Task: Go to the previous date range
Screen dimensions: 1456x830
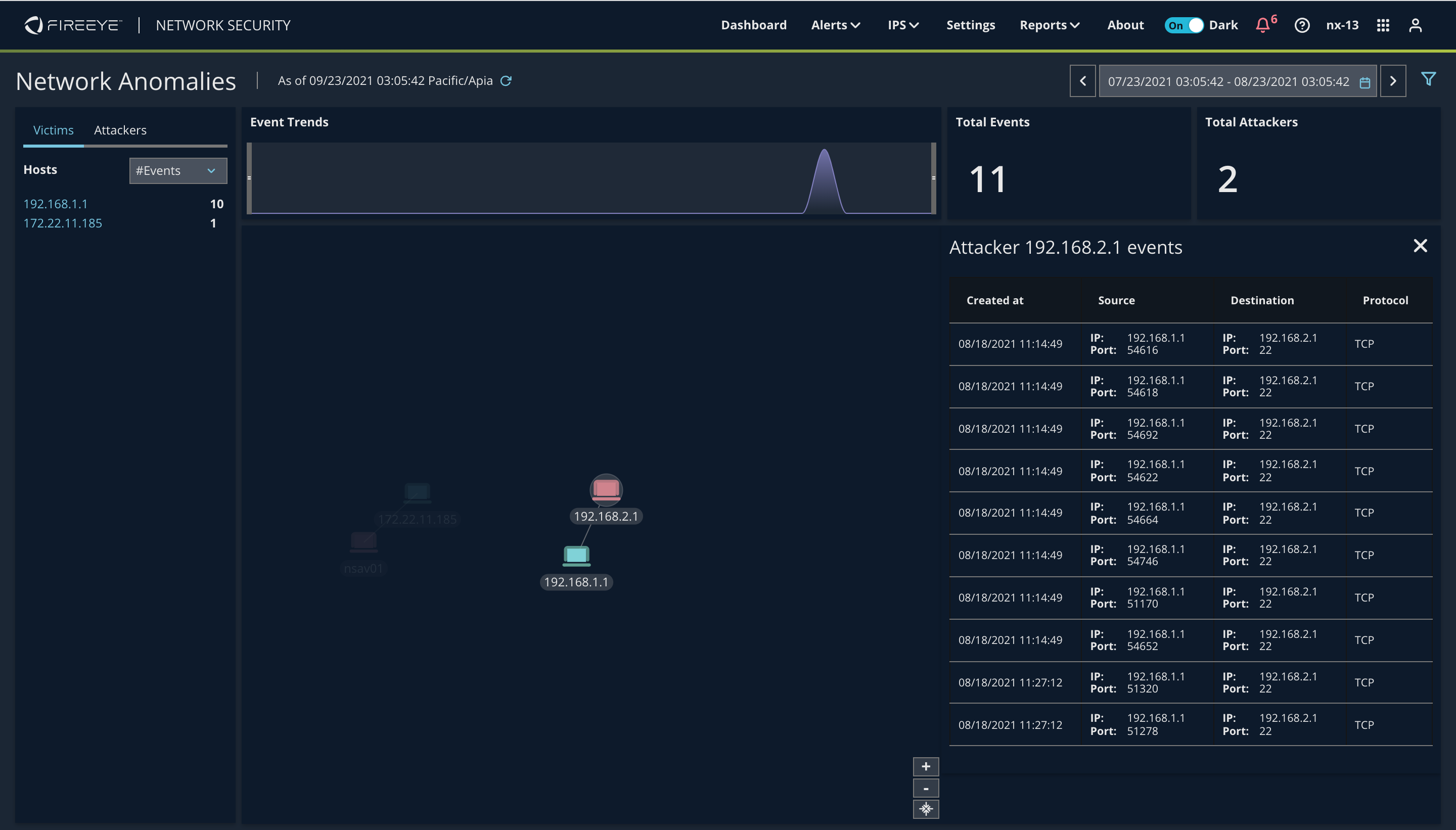Action: (1082, 81)
